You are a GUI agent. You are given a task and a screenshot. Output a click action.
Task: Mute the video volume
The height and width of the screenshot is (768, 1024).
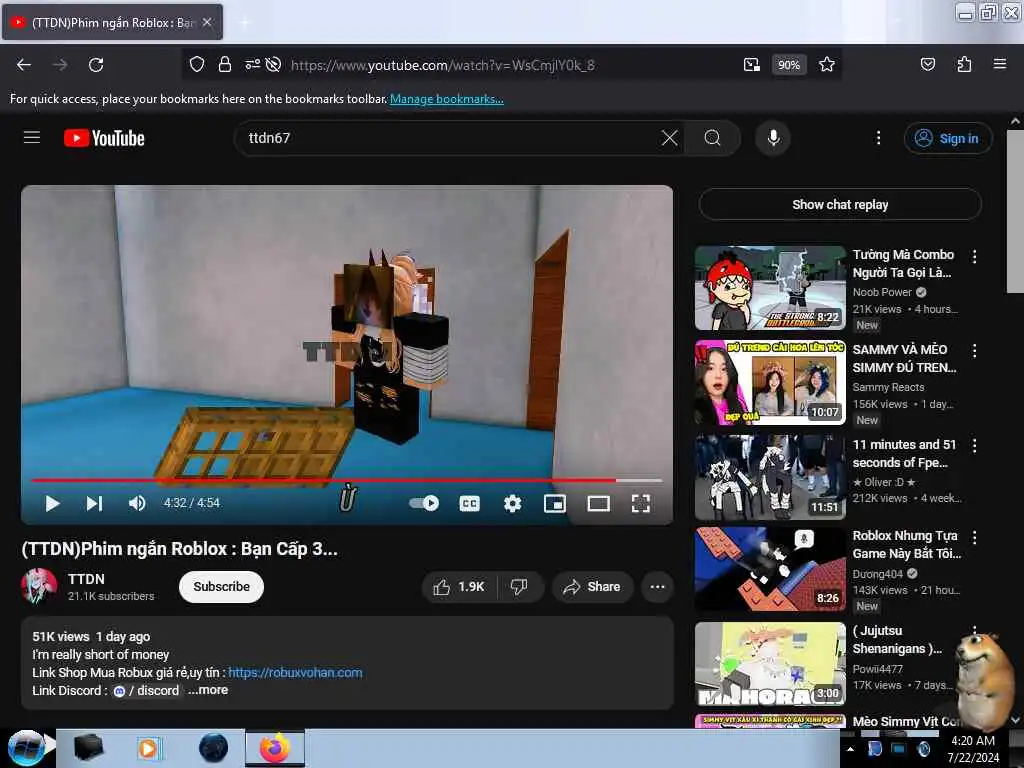click(136, 503)
